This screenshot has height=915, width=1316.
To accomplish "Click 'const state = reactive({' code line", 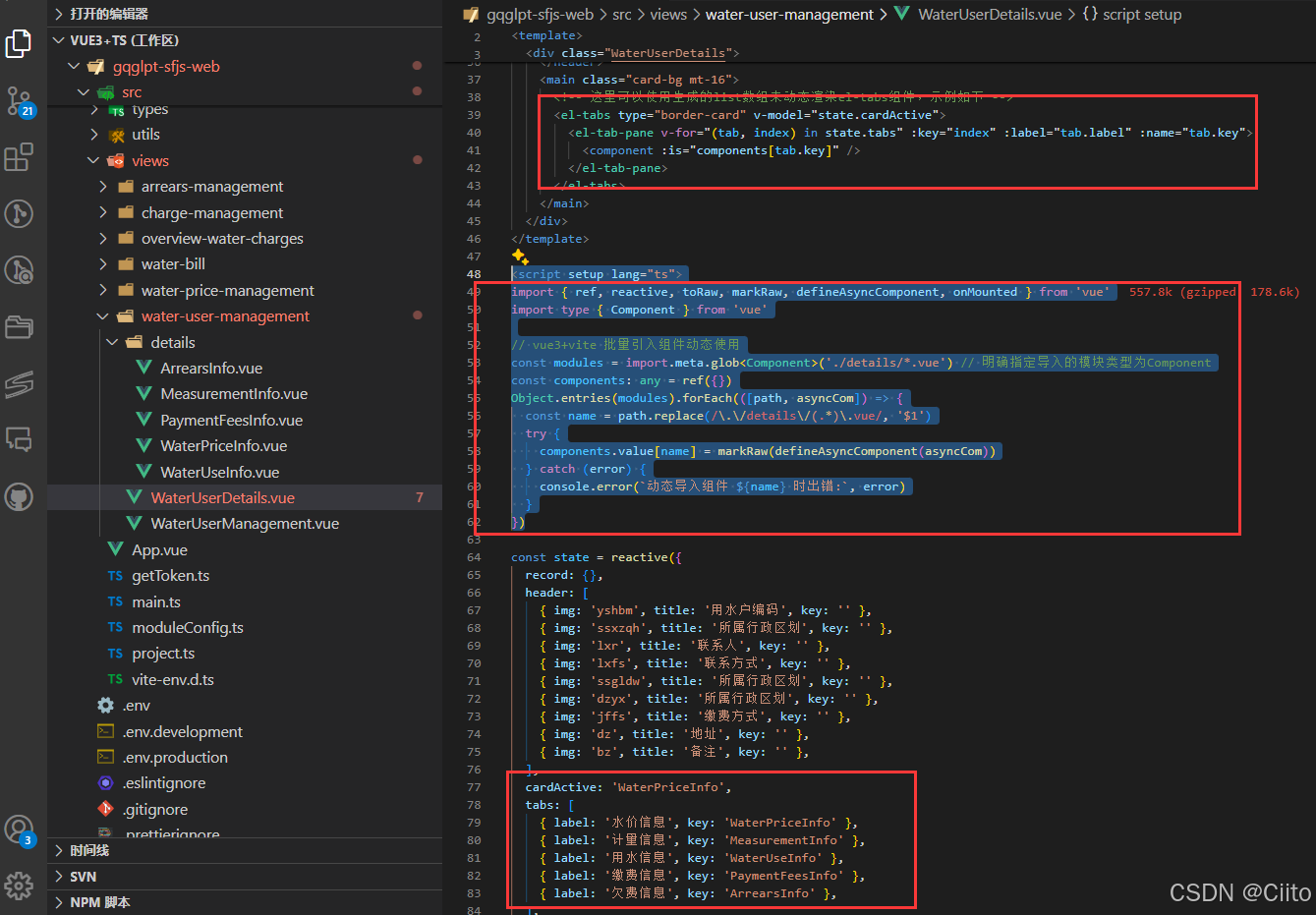I will click(x=597, y=557).
